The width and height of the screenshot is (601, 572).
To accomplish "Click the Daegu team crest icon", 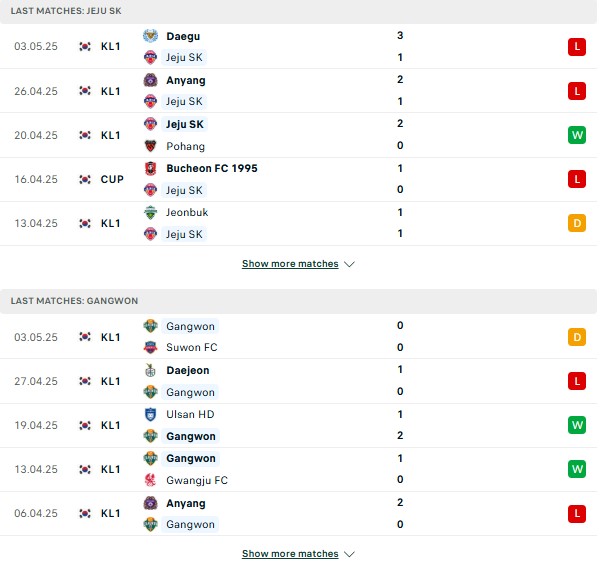I will coord(150,36).
